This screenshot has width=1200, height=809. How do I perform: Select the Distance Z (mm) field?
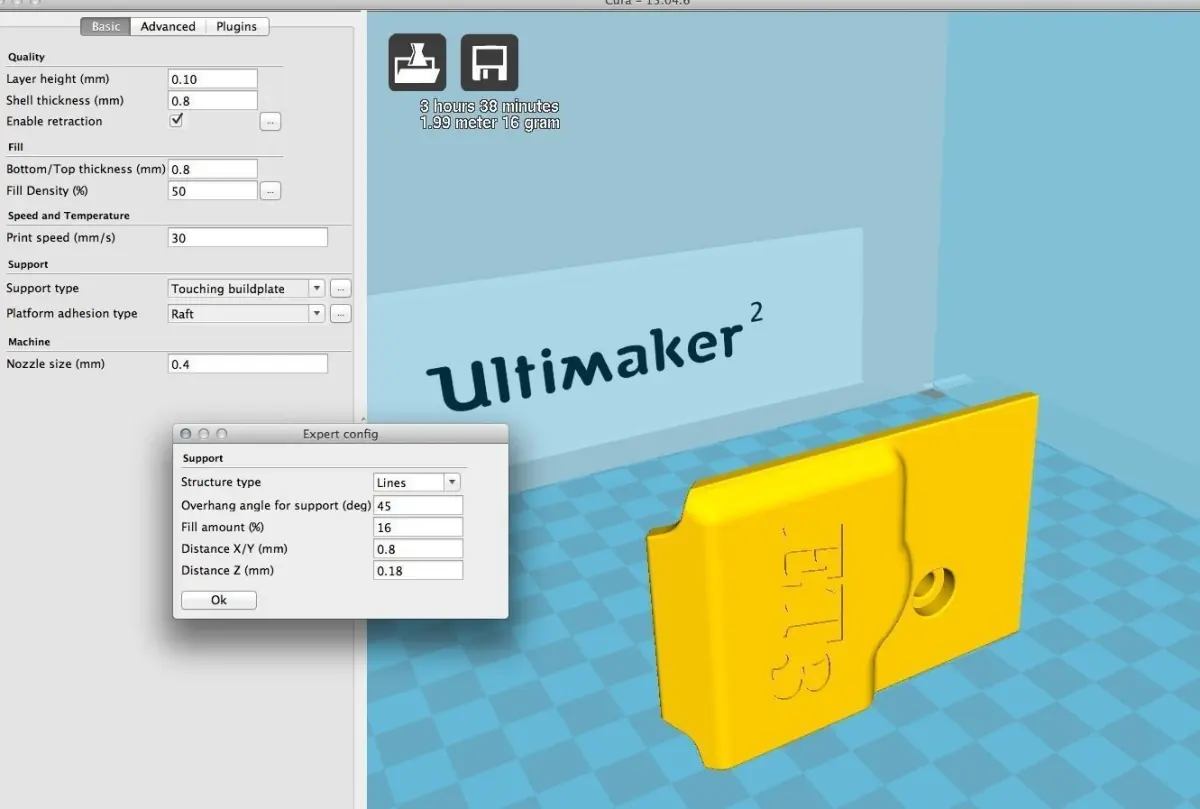click(418, 571)
